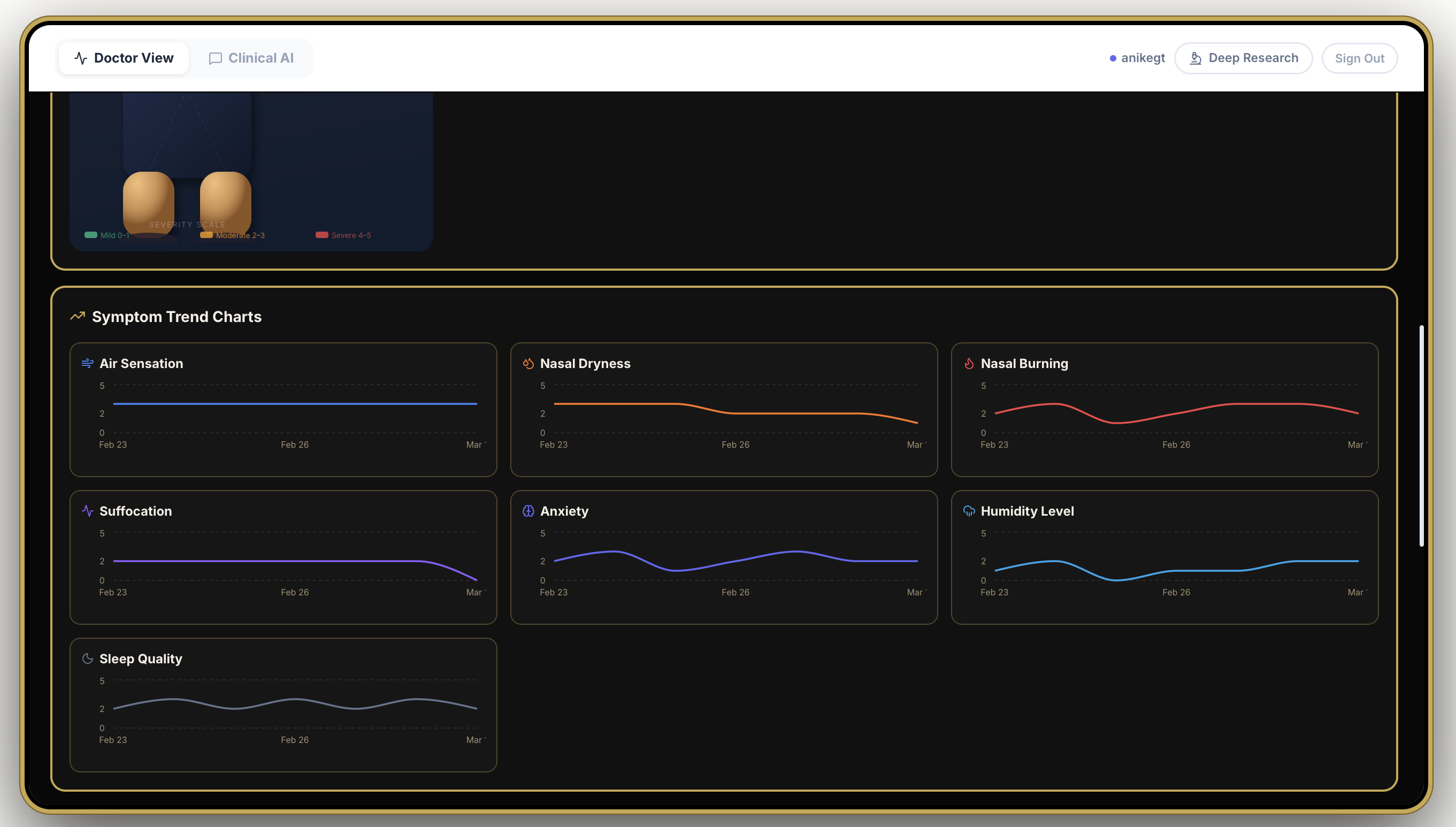Click the trending arrow icon beside Symptom Trend Charts
This screenshot has width=1456, height=827.
78,316
